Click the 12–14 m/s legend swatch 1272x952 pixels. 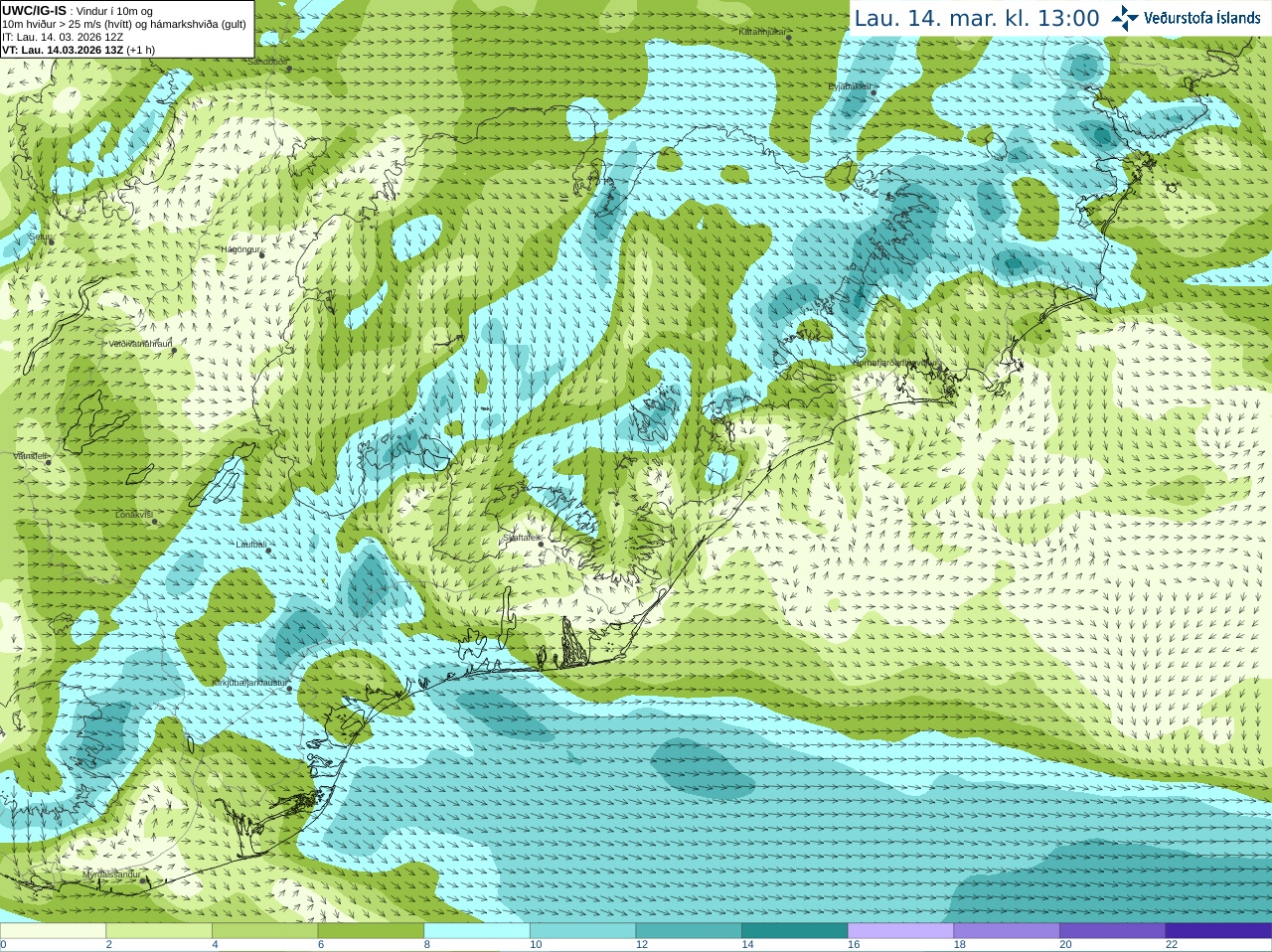pyautogui.click(x=689, y=930)
